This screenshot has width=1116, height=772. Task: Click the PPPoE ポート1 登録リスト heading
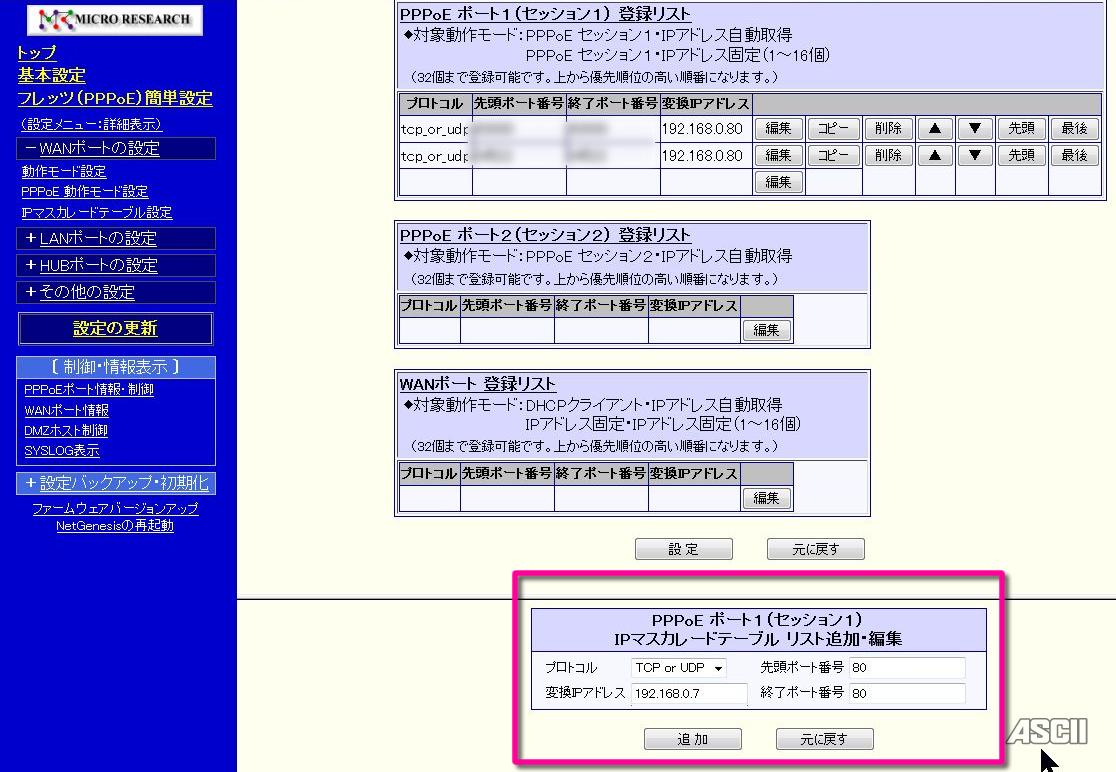pos(545,14)
